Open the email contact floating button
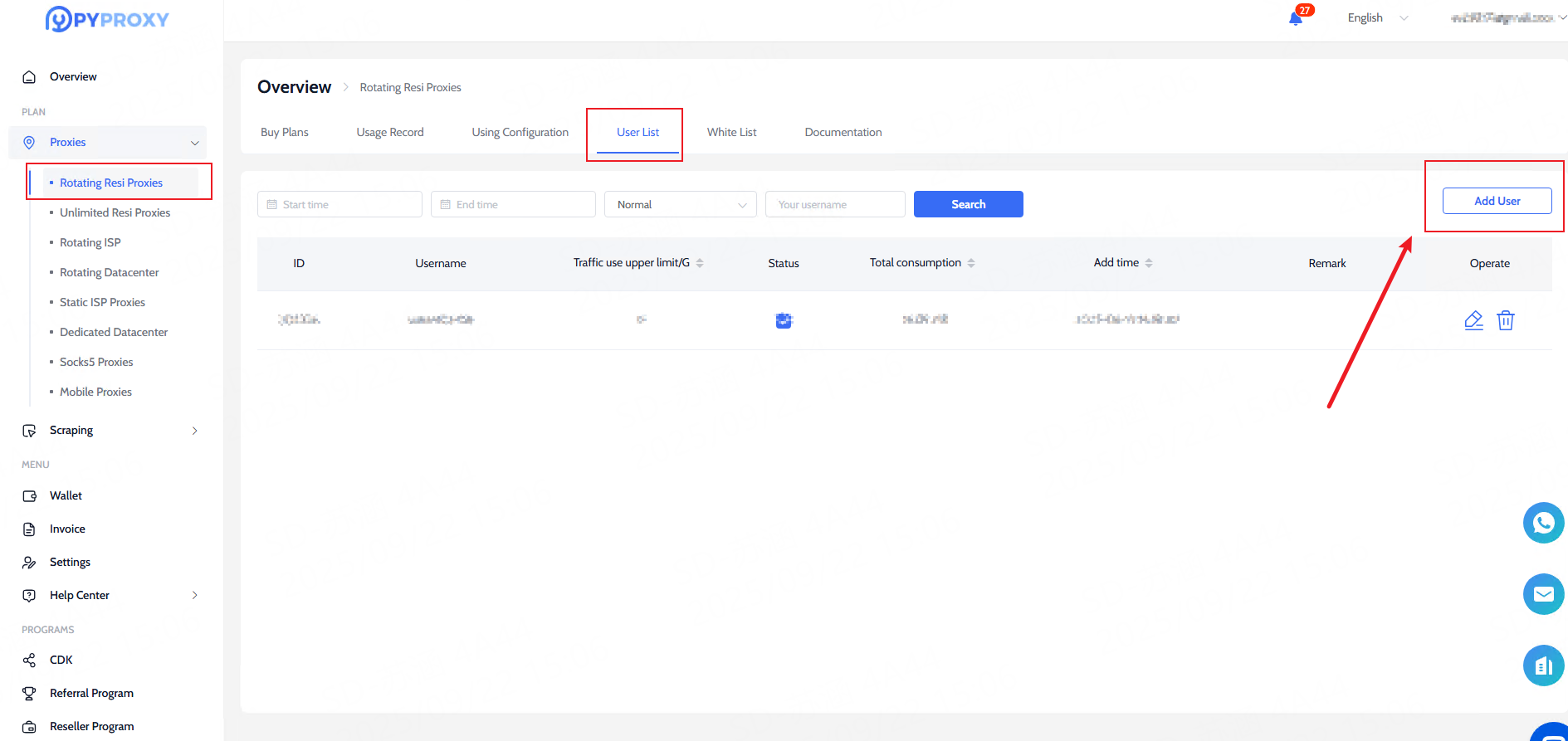This screenshot has width=1568, height=741. click(1543, 594)
